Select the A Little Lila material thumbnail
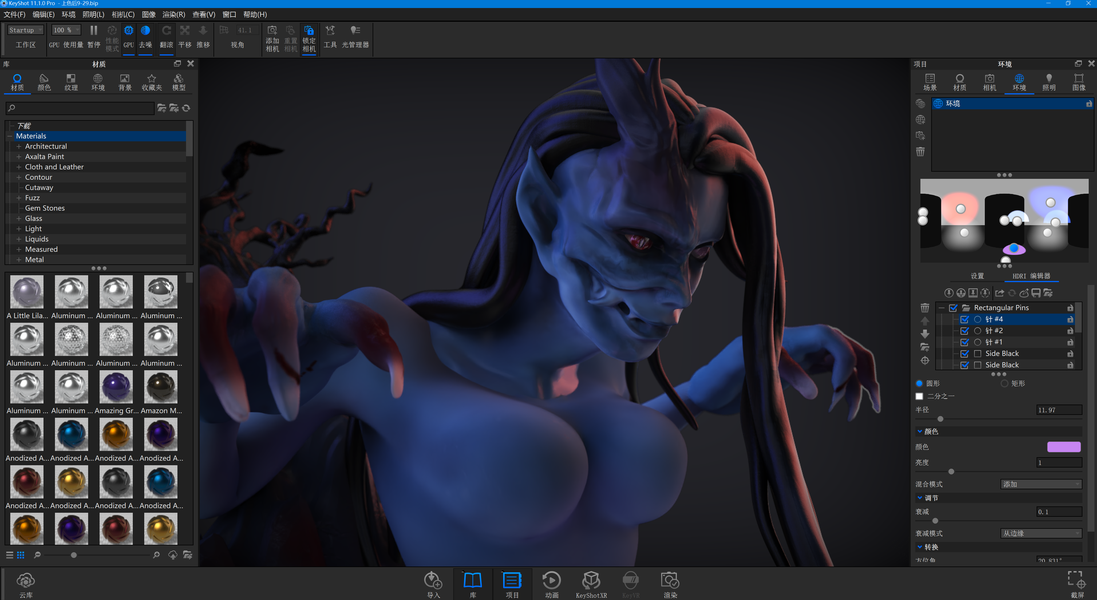Image resolution: width=1097 pixels, height=600 pixels. (x=27, y=292)
